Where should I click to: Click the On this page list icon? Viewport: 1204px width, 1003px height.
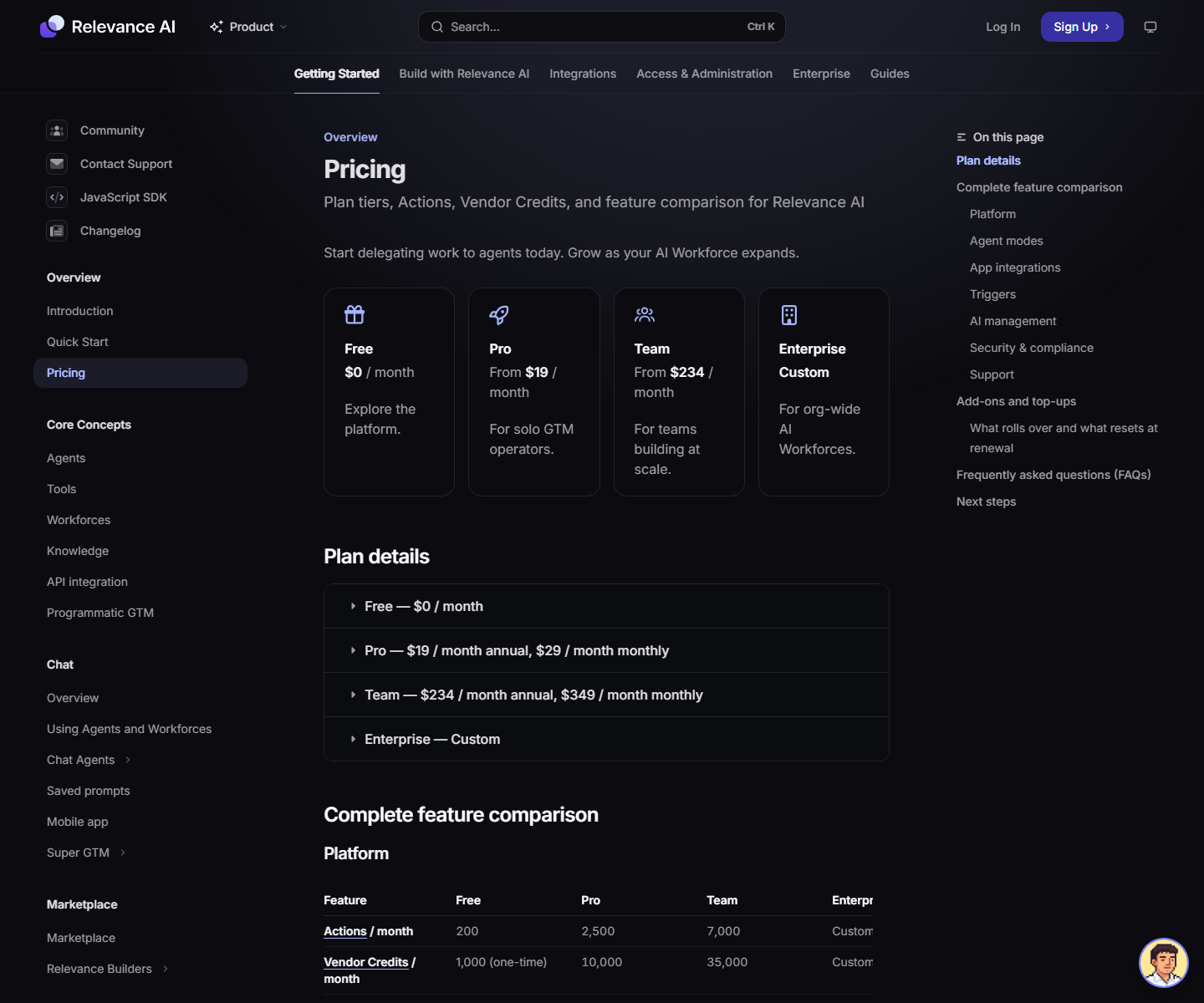[962, 137]
